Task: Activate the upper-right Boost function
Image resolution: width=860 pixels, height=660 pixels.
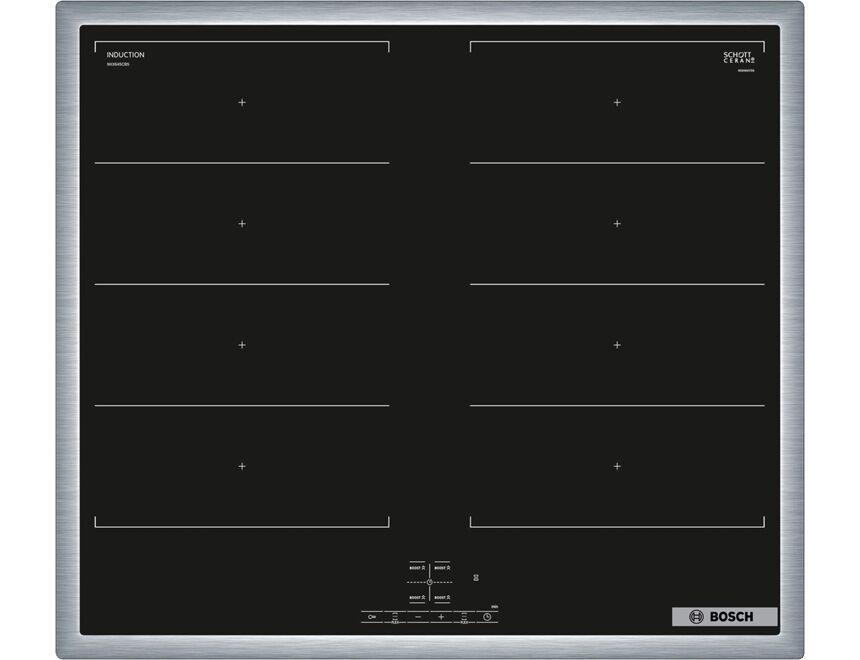Action: 442,568
